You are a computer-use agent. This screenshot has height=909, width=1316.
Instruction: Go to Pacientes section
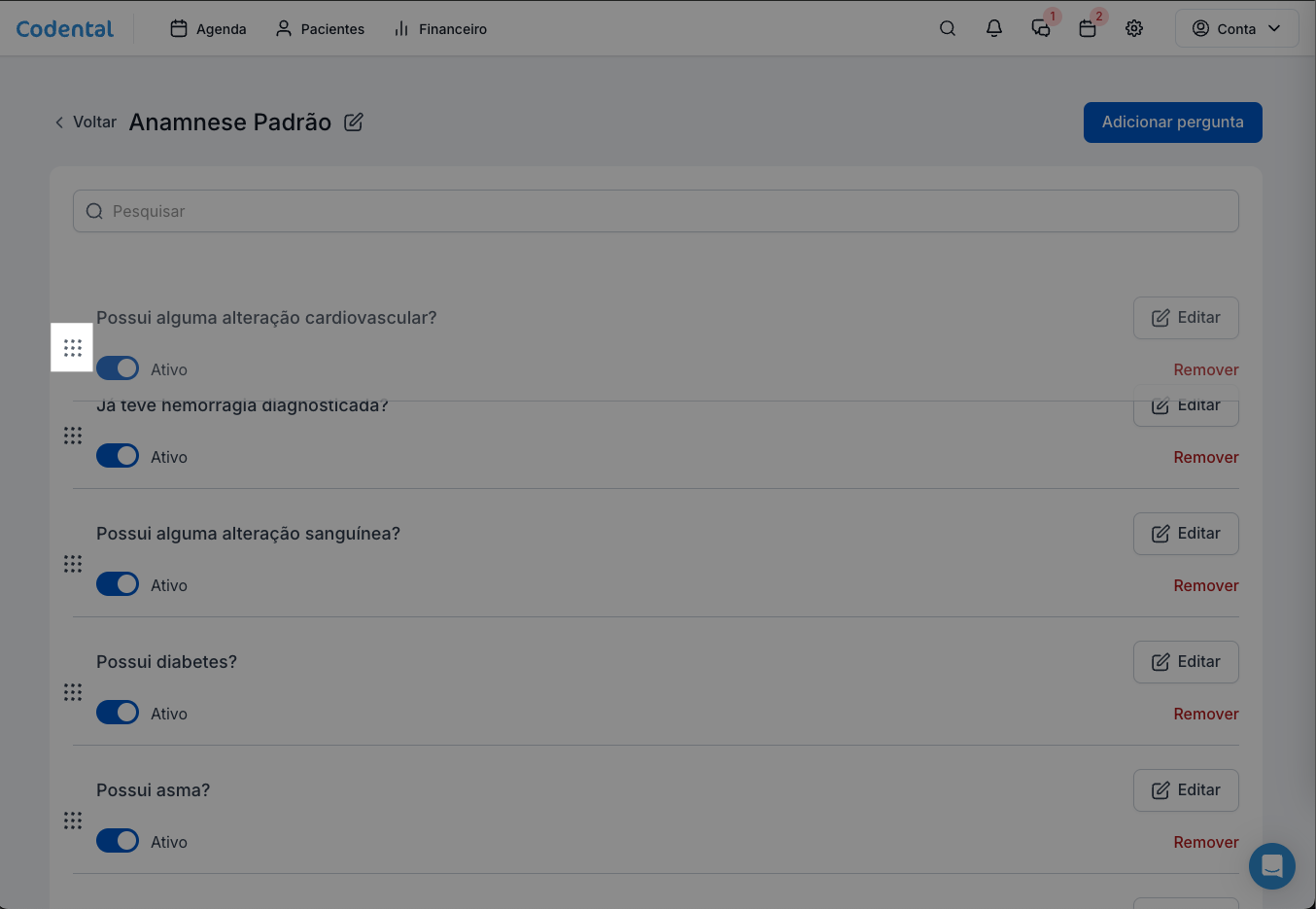(320, 29)
